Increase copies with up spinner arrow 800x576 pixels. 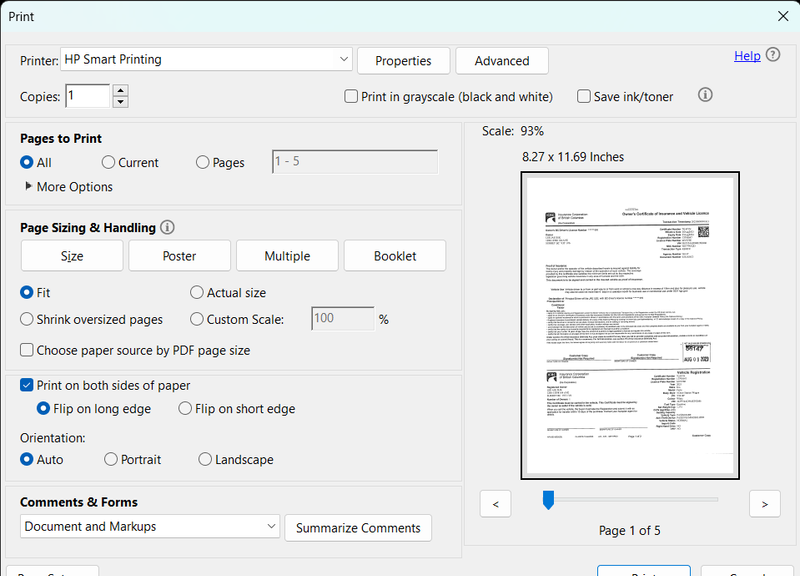(x=120, y=91)
